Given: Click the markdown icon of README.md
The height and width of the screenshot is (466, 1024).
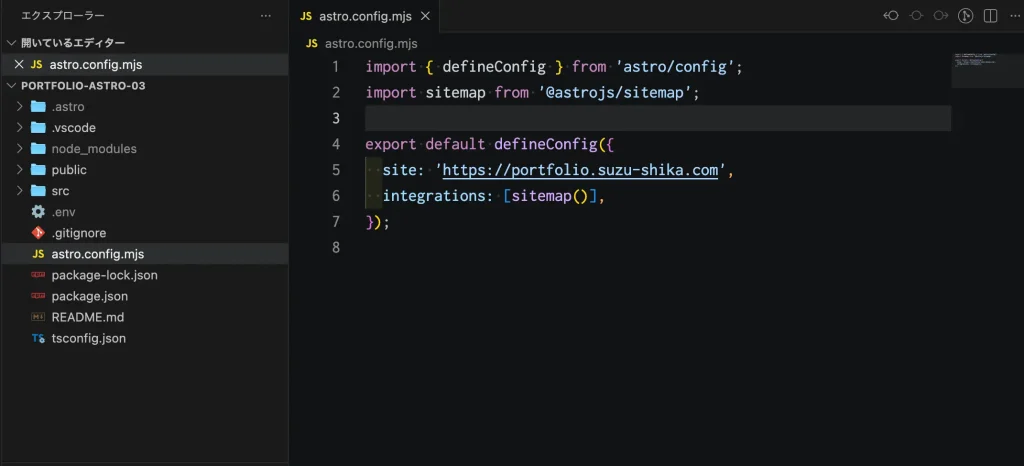Looking at the screenshot, I should [38, 317].
